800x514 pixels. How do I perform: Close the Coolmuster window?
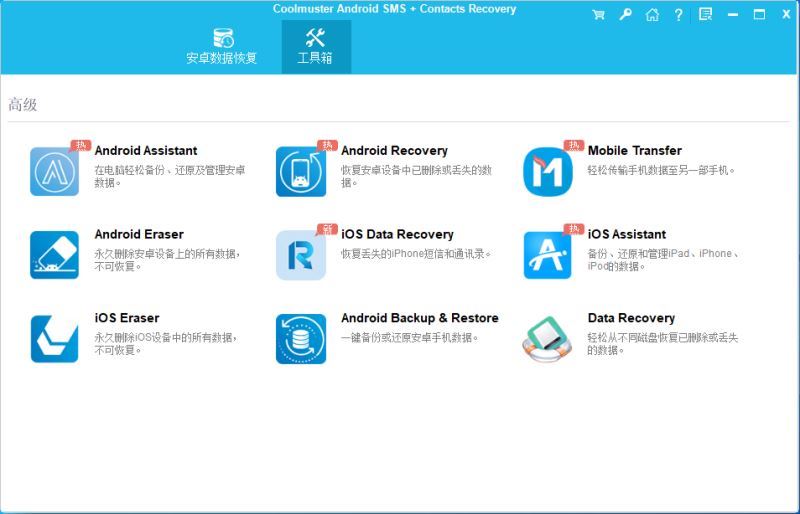[786, 14]
